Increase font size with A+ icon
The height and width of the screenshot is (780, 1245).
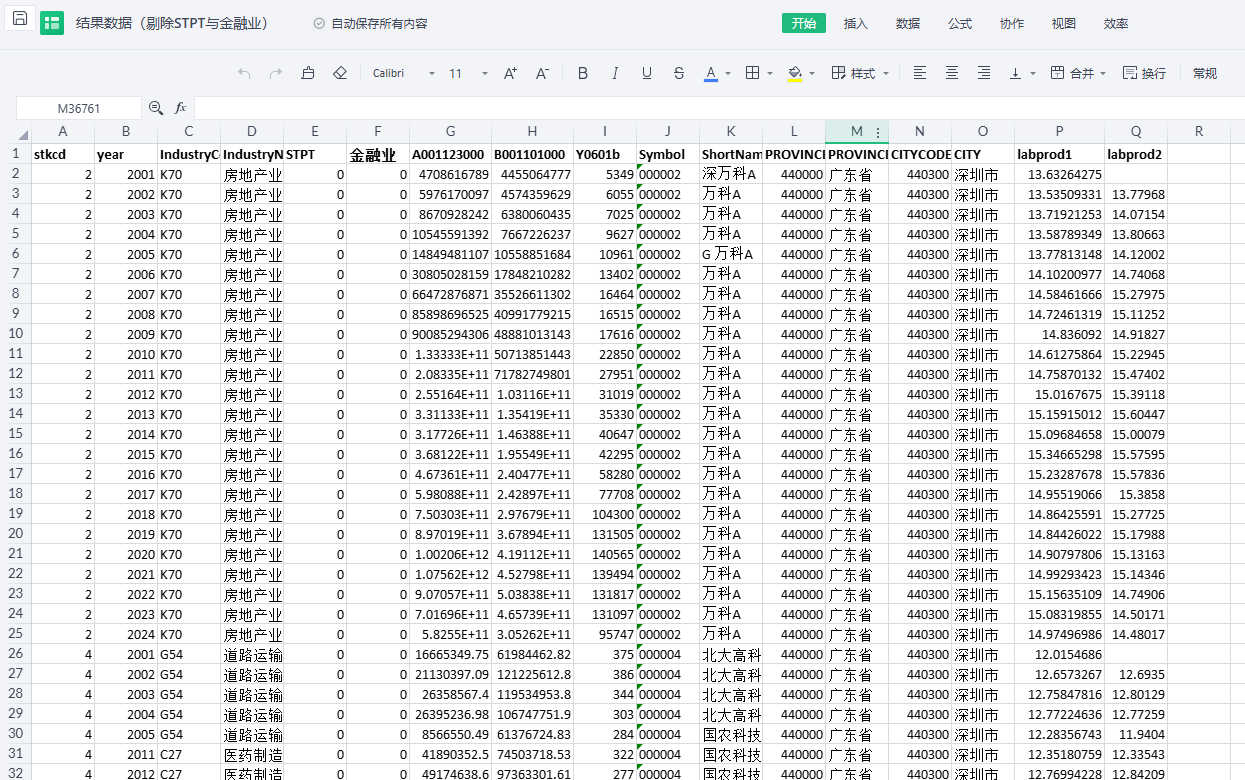point(510,73)
